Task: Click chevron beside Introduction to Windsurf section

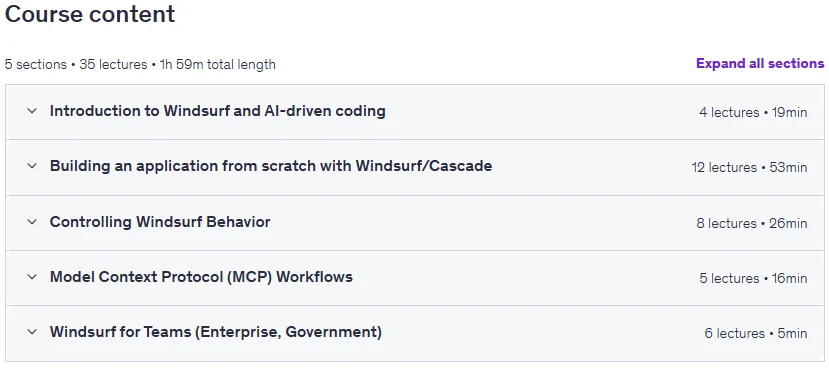Action: (32, 111)
